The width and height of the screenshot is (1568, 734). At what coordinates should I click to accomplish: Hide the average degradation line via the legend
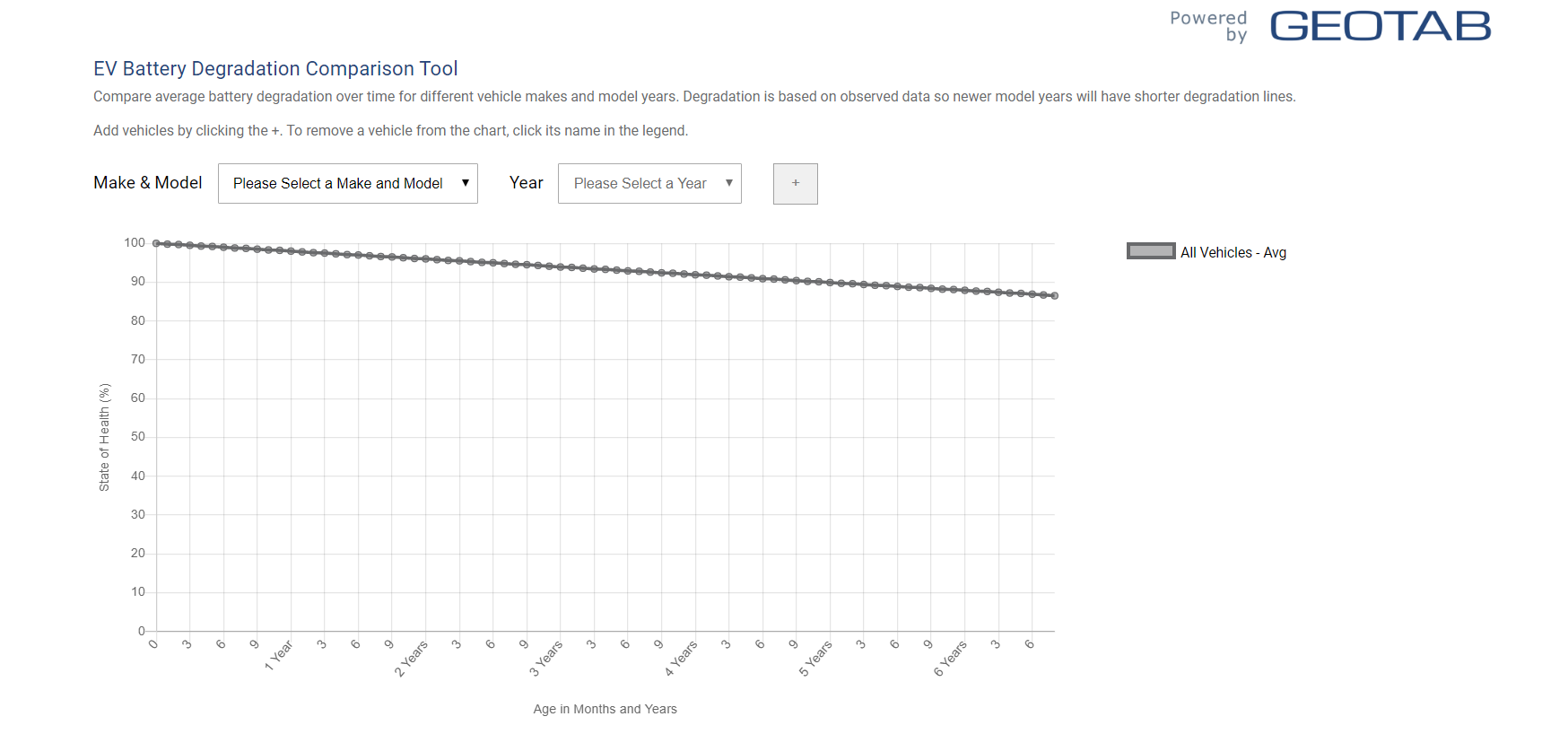[x=1233, y=252]
